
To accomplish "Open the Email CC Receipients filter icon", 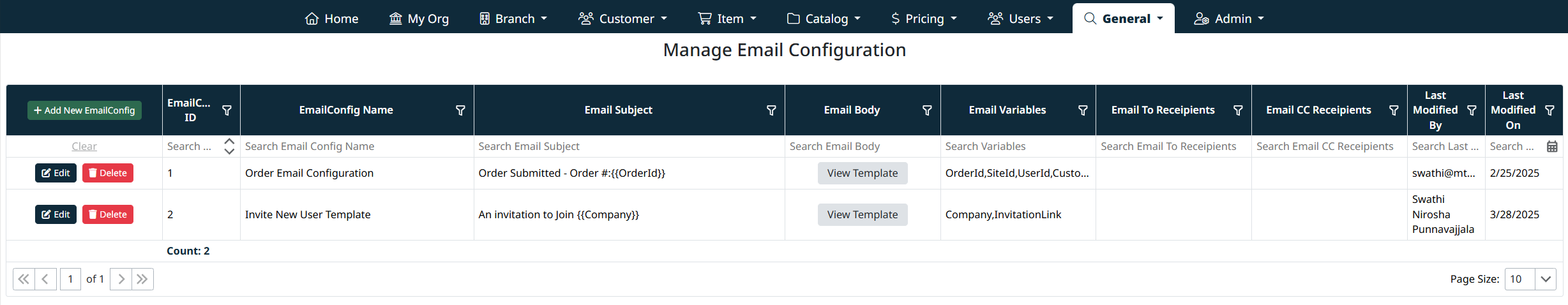I will pyautogui.click(x=1394, y=110).
